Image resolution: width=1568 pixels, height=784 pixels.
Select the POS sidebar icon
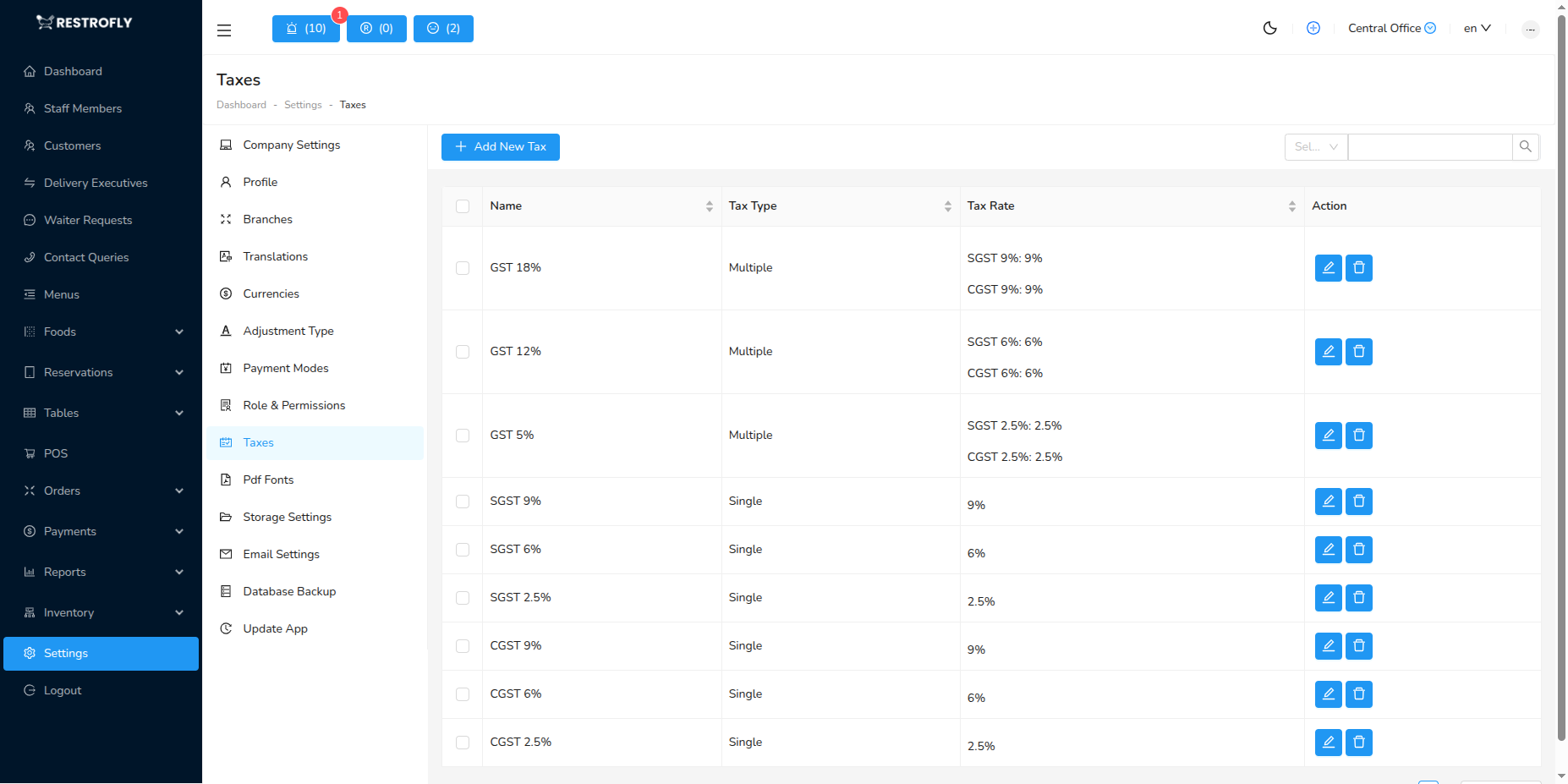click(x=30, y=453)
